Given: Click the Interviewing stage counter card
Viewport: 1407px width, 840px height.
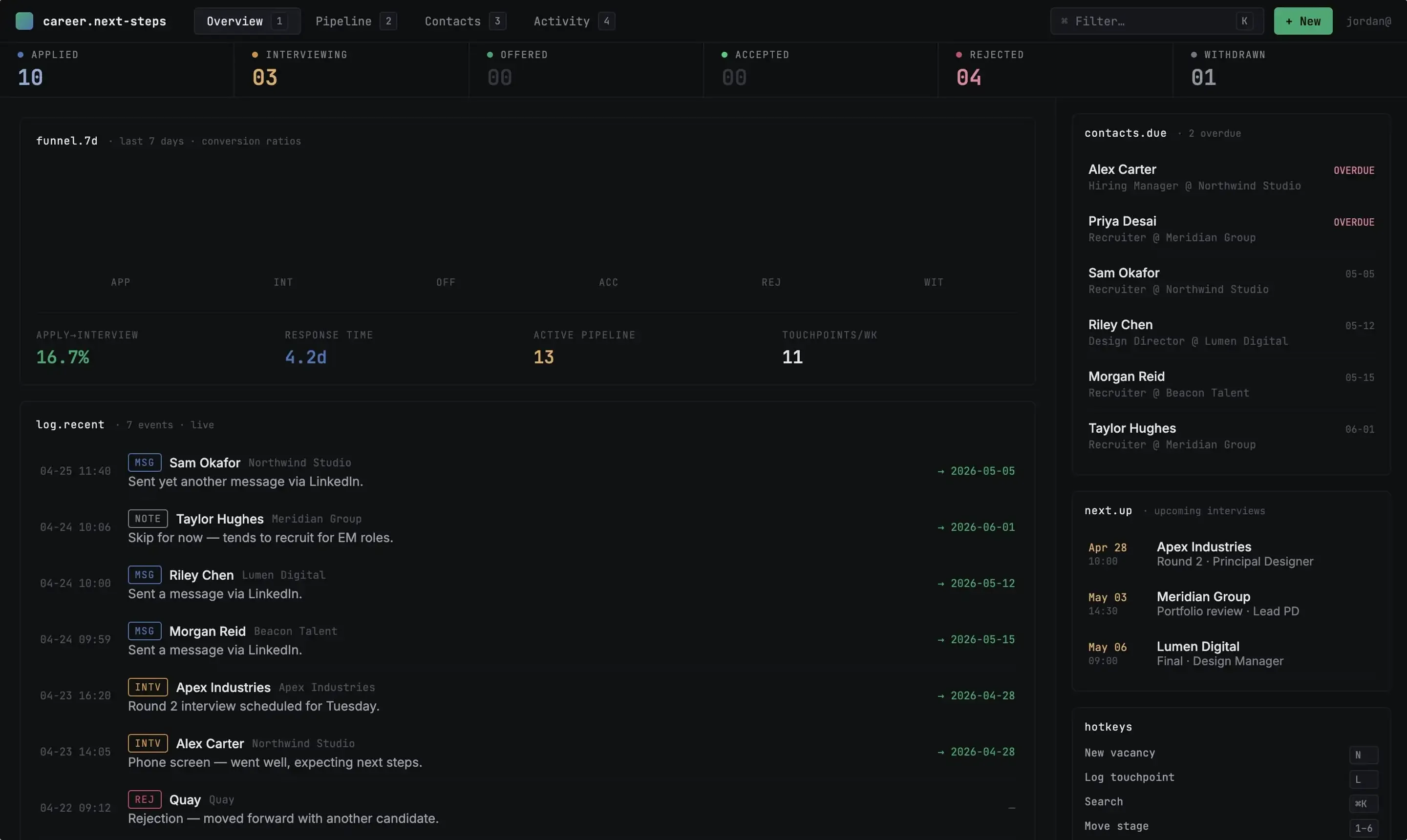Looking at the screenshot, I should (350, 69).
